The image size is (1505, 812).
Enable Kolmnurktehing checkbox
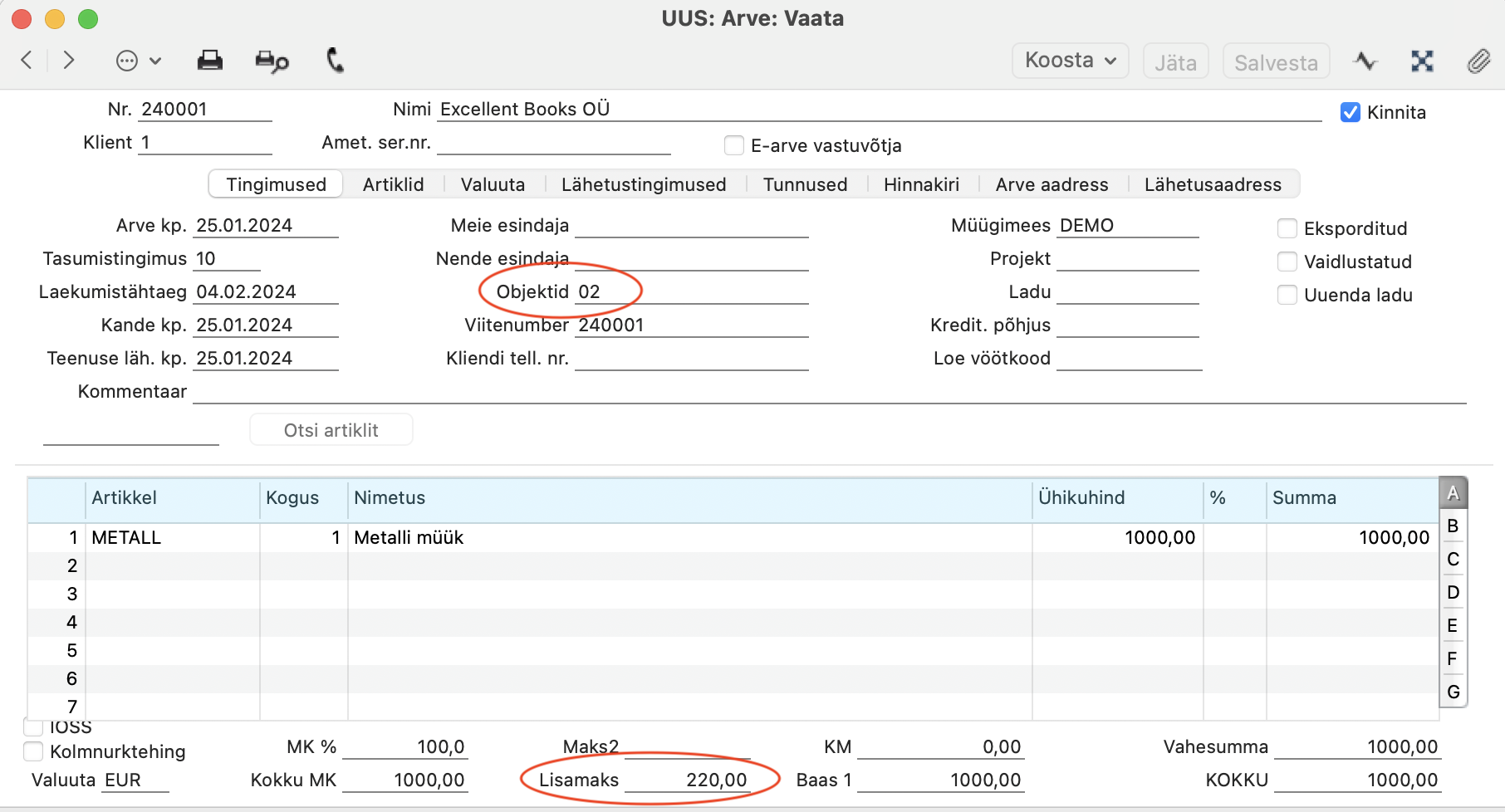coord(33,751)
